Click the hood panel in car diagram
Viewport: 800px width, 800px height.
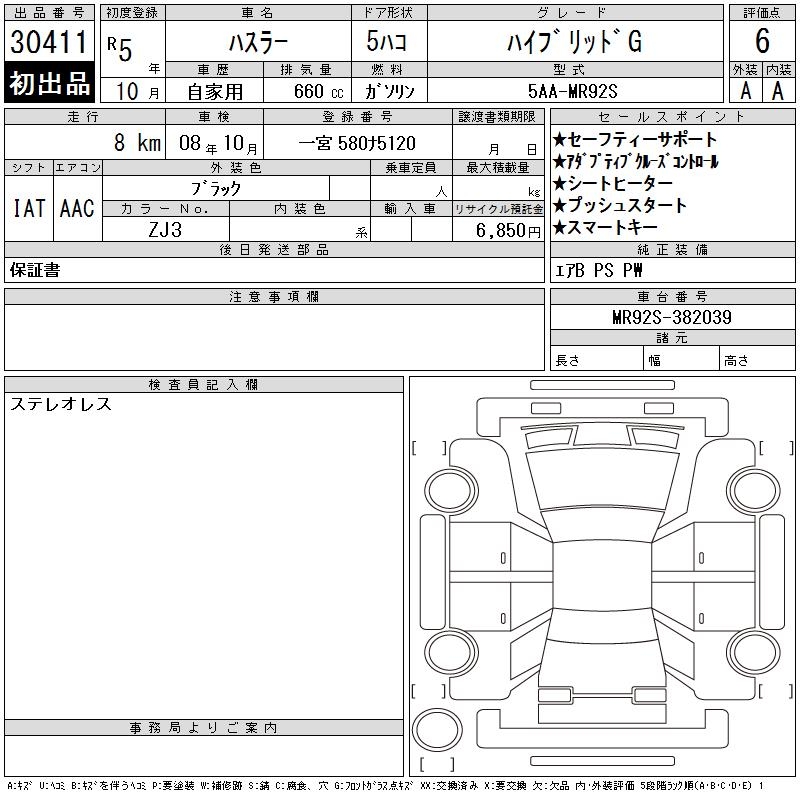click(602, 480)
